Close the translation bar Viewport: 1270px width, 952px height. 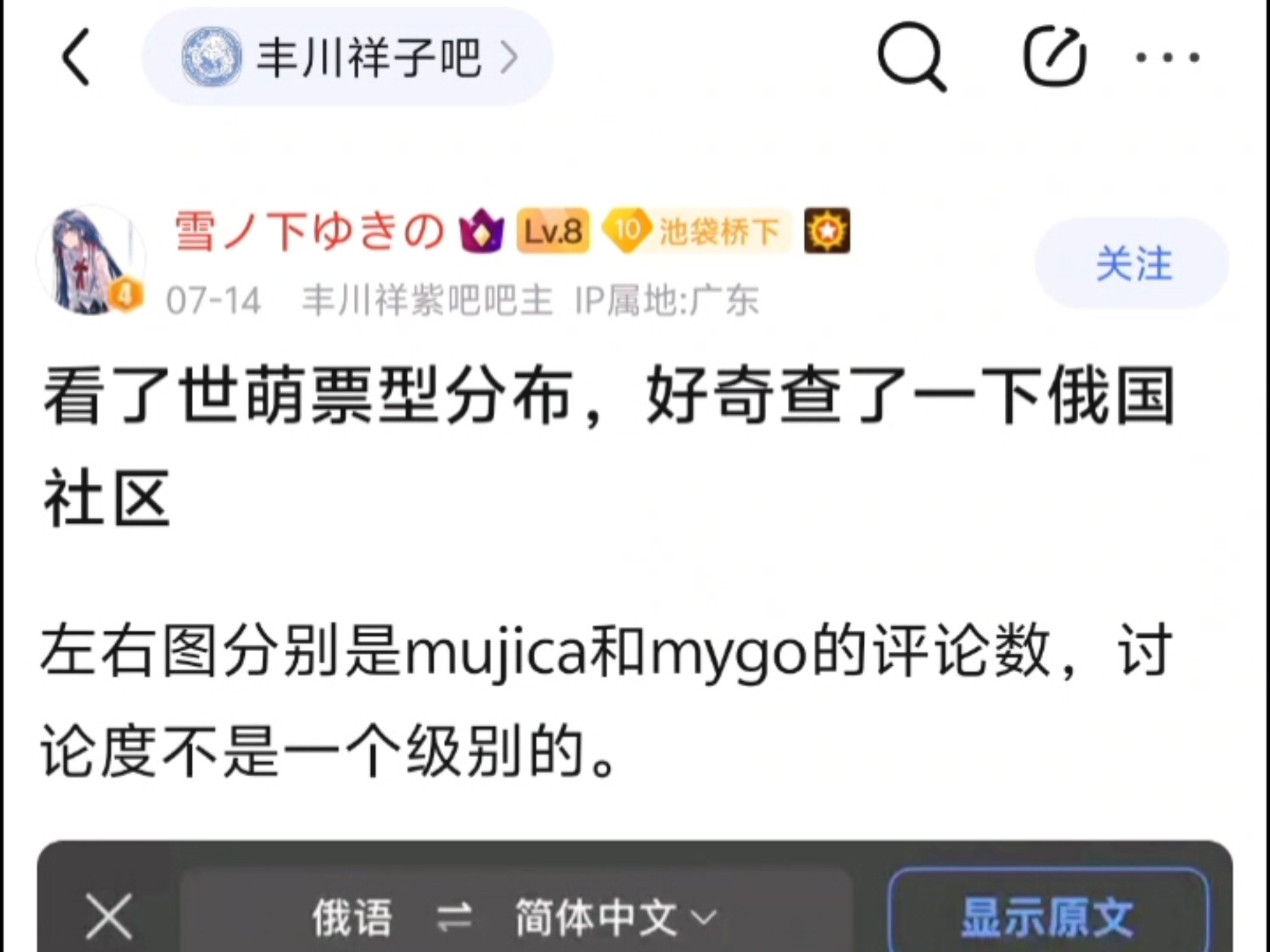109,917
